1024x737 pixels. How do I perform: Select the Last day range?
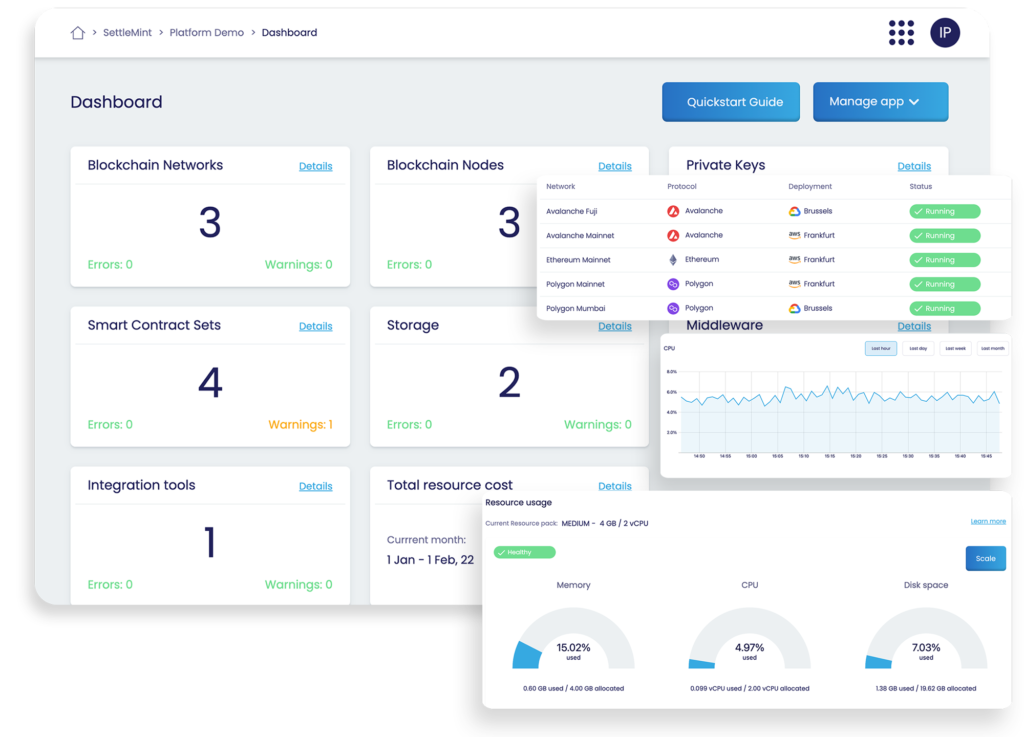pyautogui.click(x=918, y=349)
